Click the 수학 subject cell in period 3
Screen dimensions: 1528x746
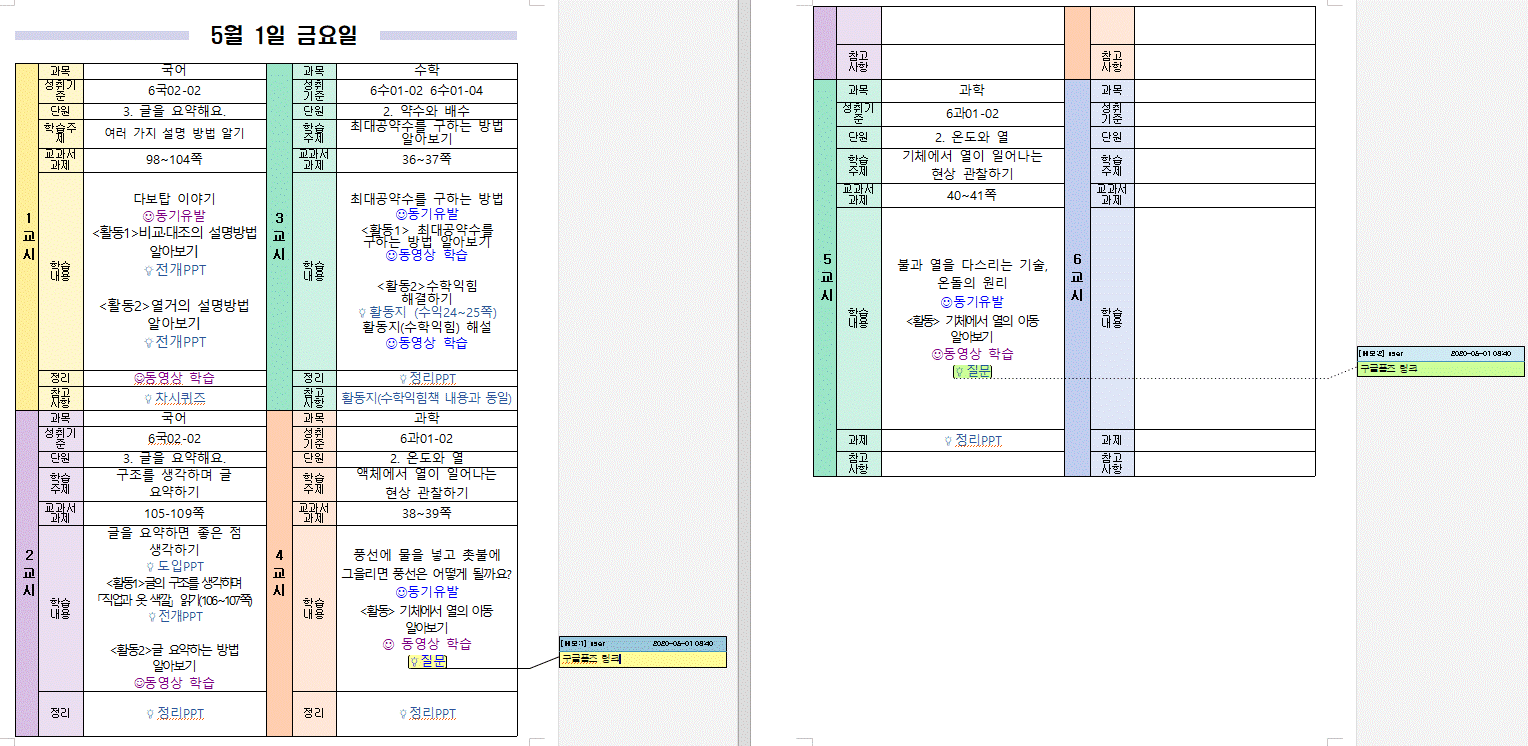427,71
